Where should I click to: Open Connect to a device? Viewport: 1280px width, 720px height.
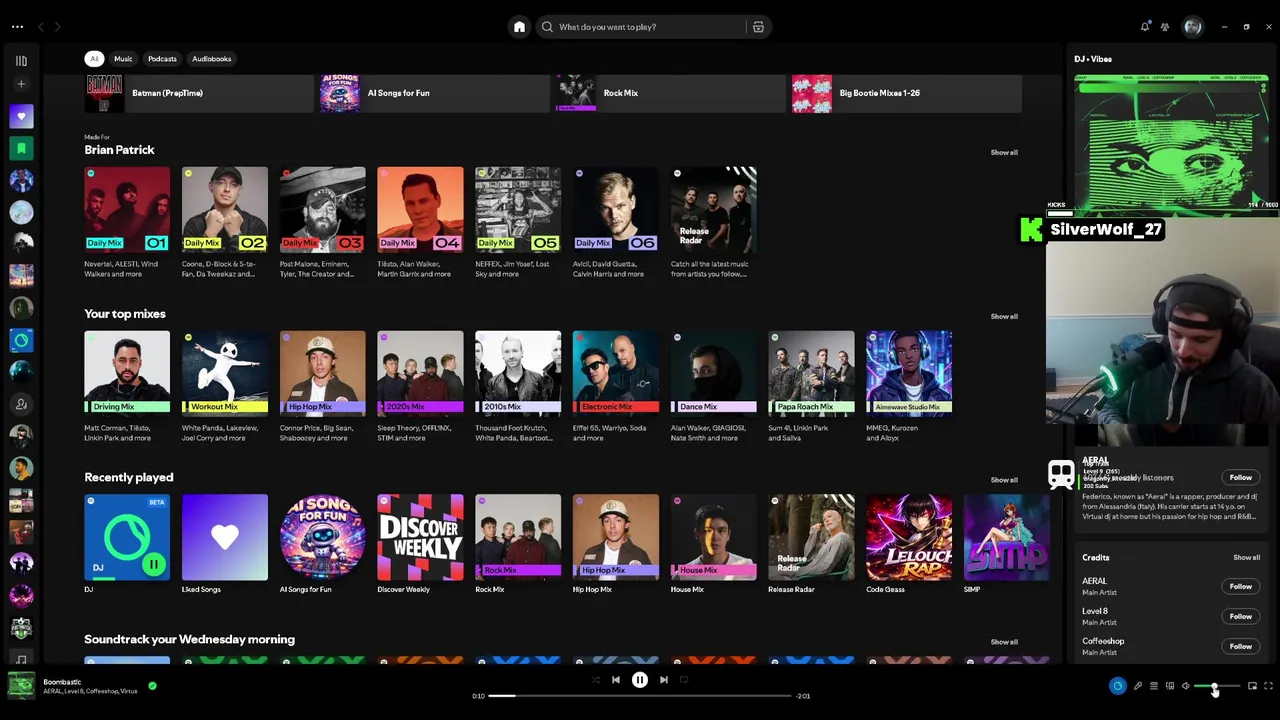(1169, 686)
